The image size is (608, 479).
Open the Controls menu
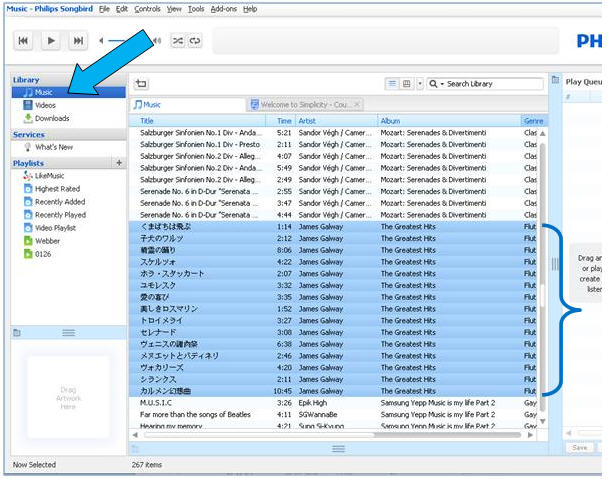click(x=147, y=9)
